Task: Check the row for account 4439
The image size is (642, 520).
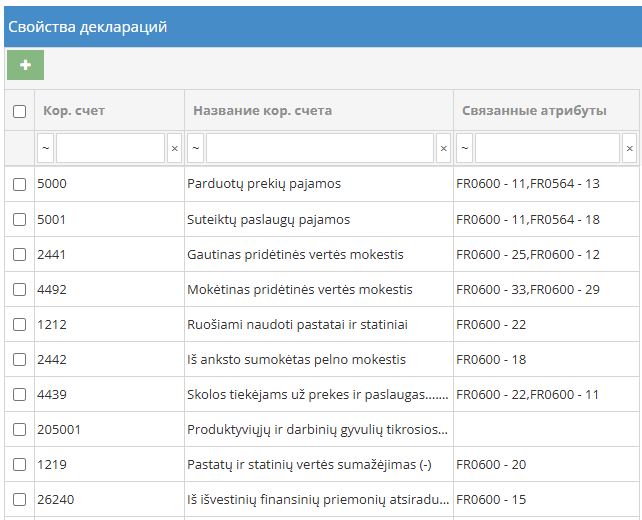Action: pyautogui.click(x=19, y=395)
